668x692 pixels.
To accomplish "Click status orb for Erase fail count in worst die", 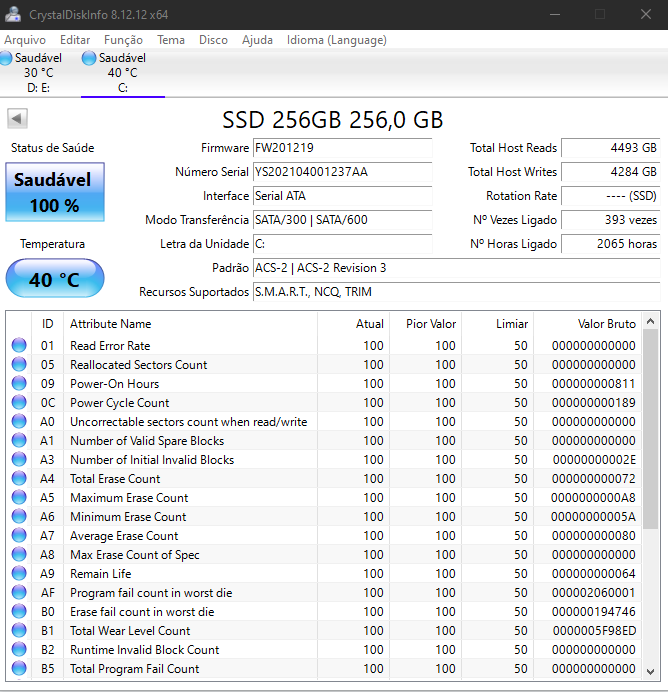I will pos(19,611).
